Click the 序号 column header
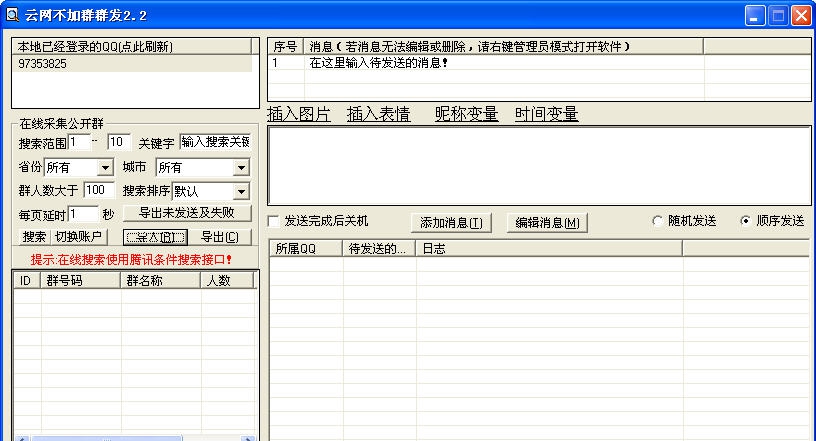The image size is (816, 441). coord(286,46)
